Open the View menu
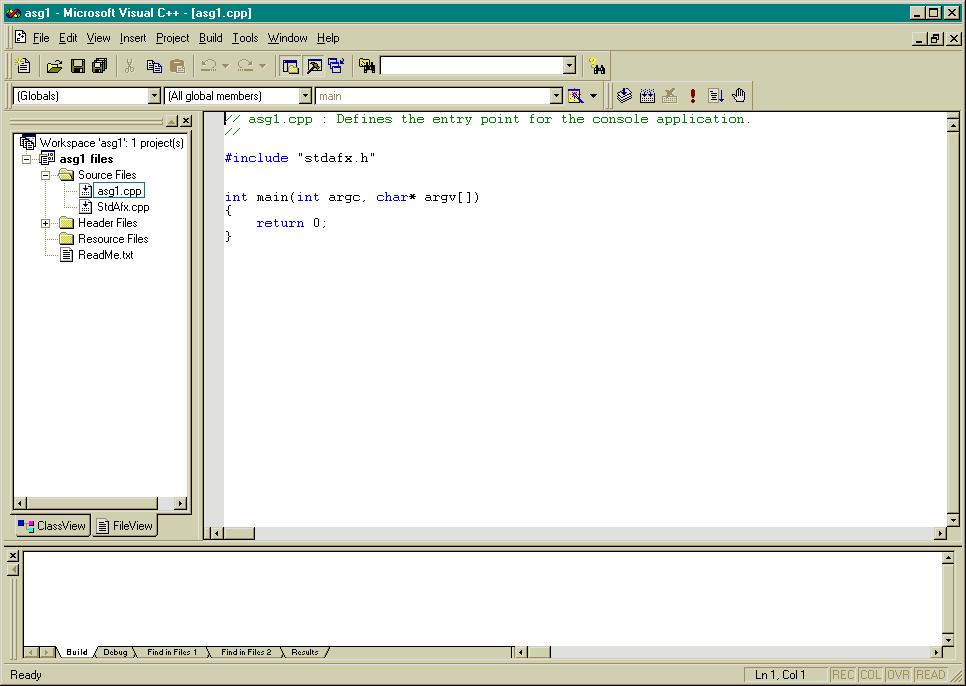The height and width of the screenshot is (686, 966). (x=98, y=38)
